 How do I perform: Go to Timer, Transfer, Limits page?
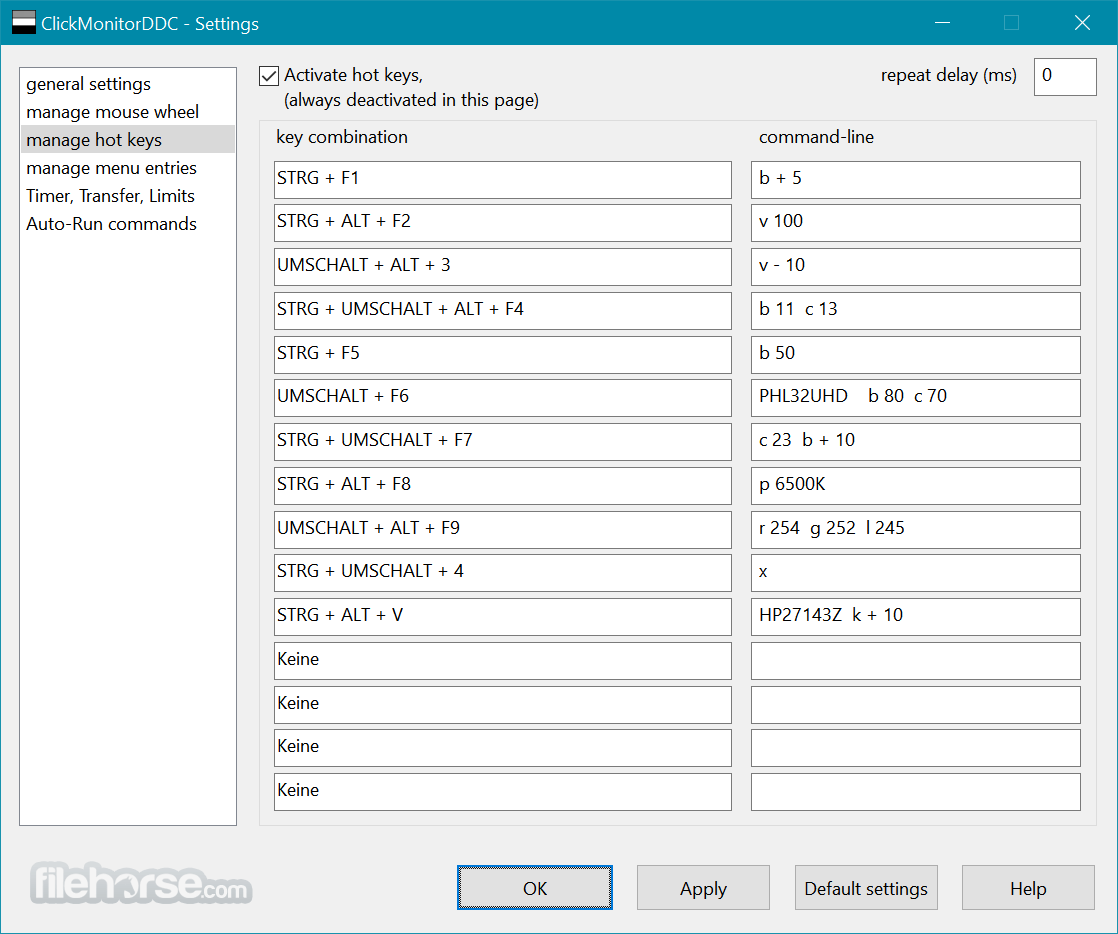coord(128,195)
